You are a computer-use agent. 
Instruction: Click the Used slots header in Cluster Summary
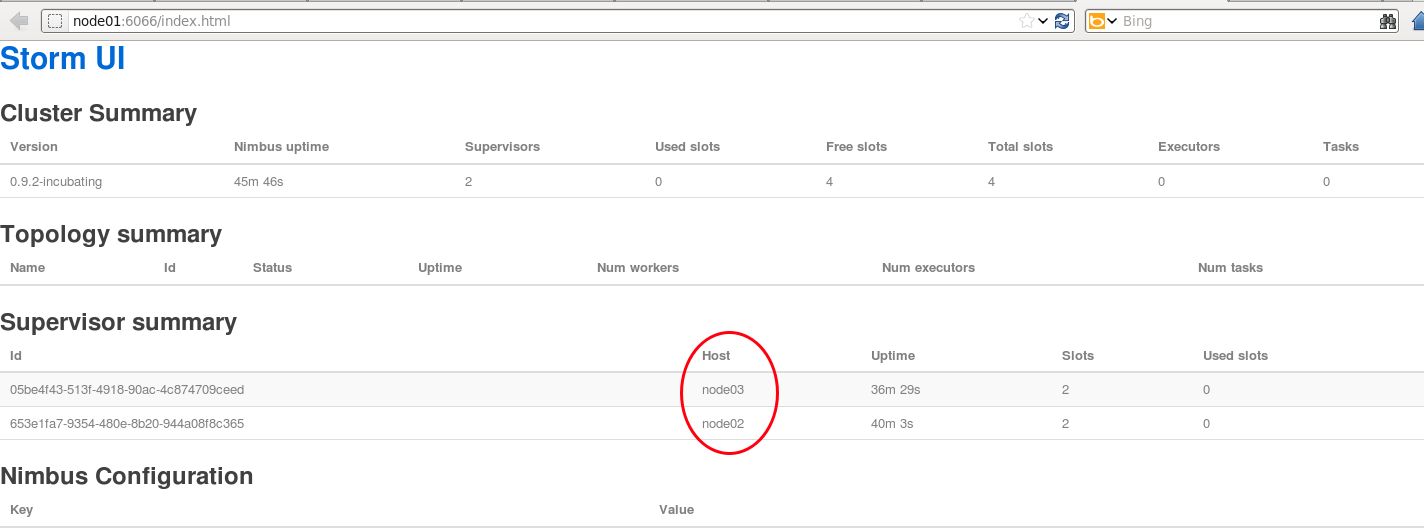pyautogui.click(x=687, y=147)
